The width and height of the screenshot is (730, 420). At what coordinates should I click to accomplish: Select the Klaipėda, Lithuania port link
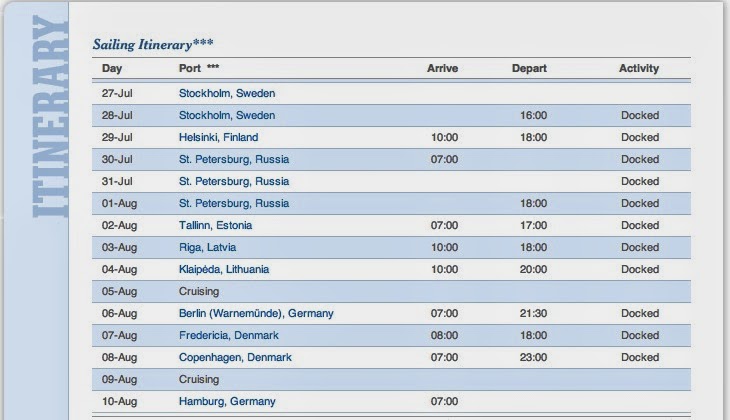(224, 269)
